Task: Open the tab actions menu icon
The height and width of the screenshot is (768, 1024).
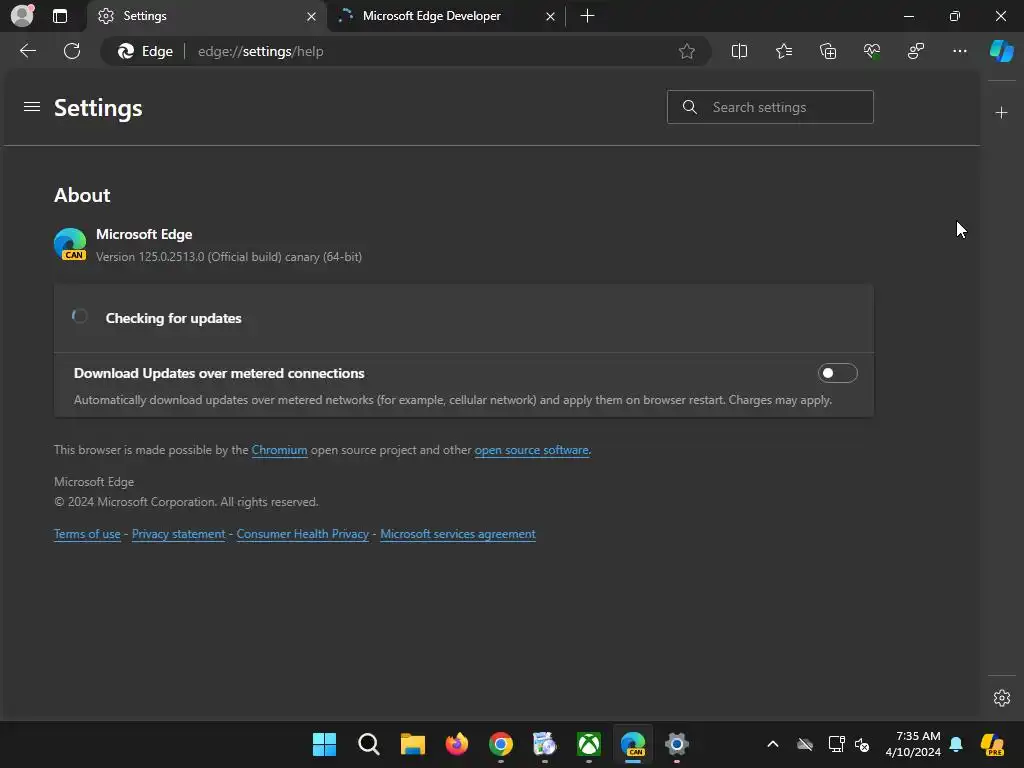Action: 60,16
